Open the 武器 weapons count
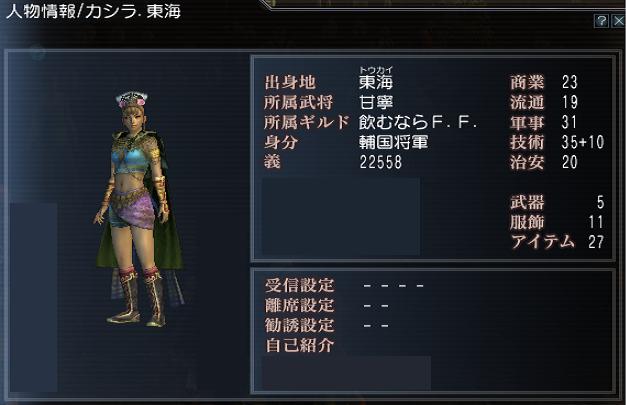This screenshot has width=626, height=405. pyautogui.click(x=557, y=202)
